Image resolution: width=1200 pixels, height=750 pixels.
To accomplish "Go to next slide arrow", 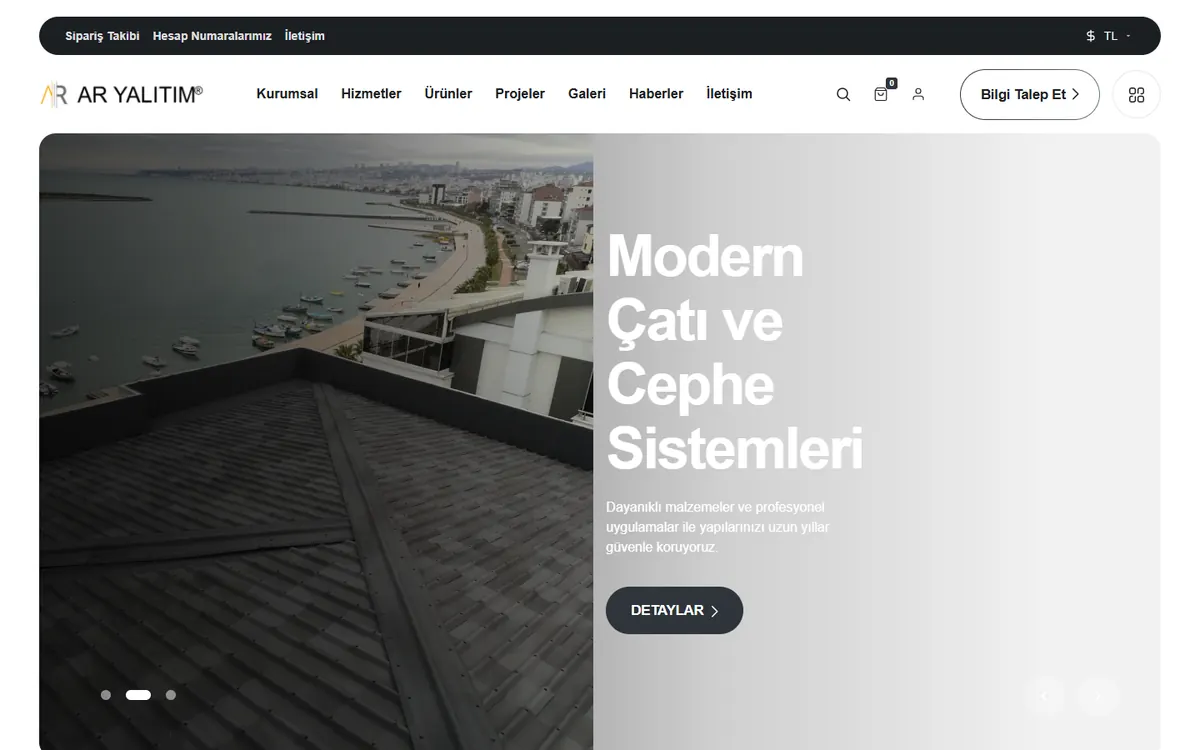I will click(x=1099, y=697).
